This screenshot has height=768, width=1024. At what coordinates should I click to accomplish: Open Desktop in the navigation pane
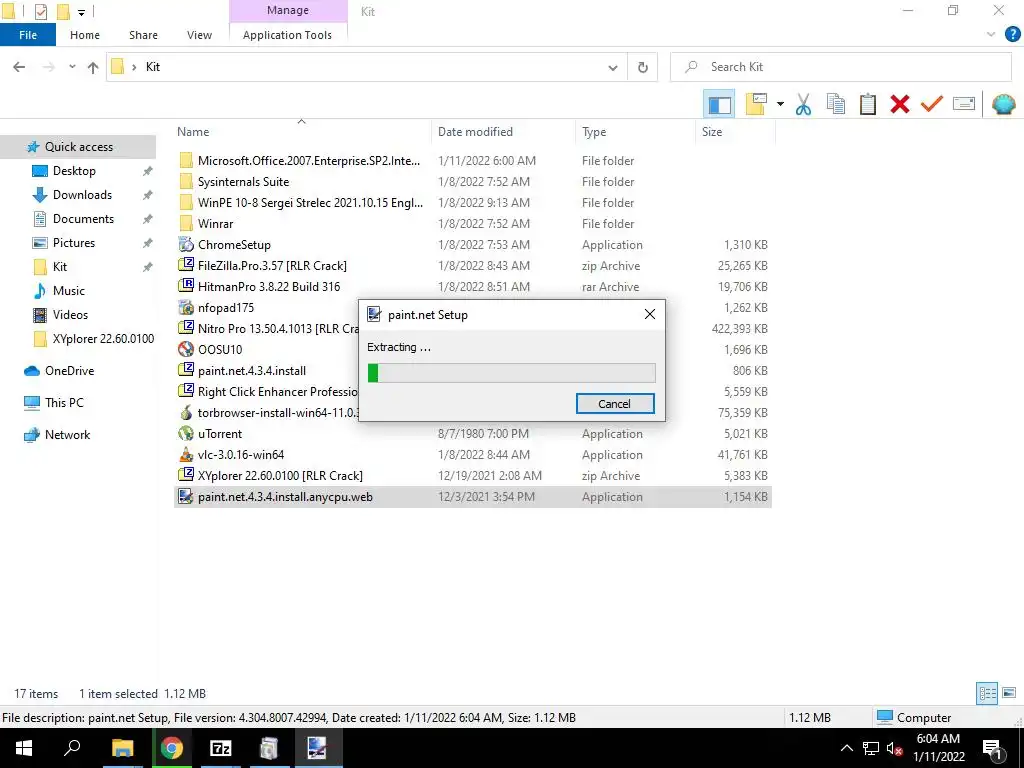coord(74,171)
